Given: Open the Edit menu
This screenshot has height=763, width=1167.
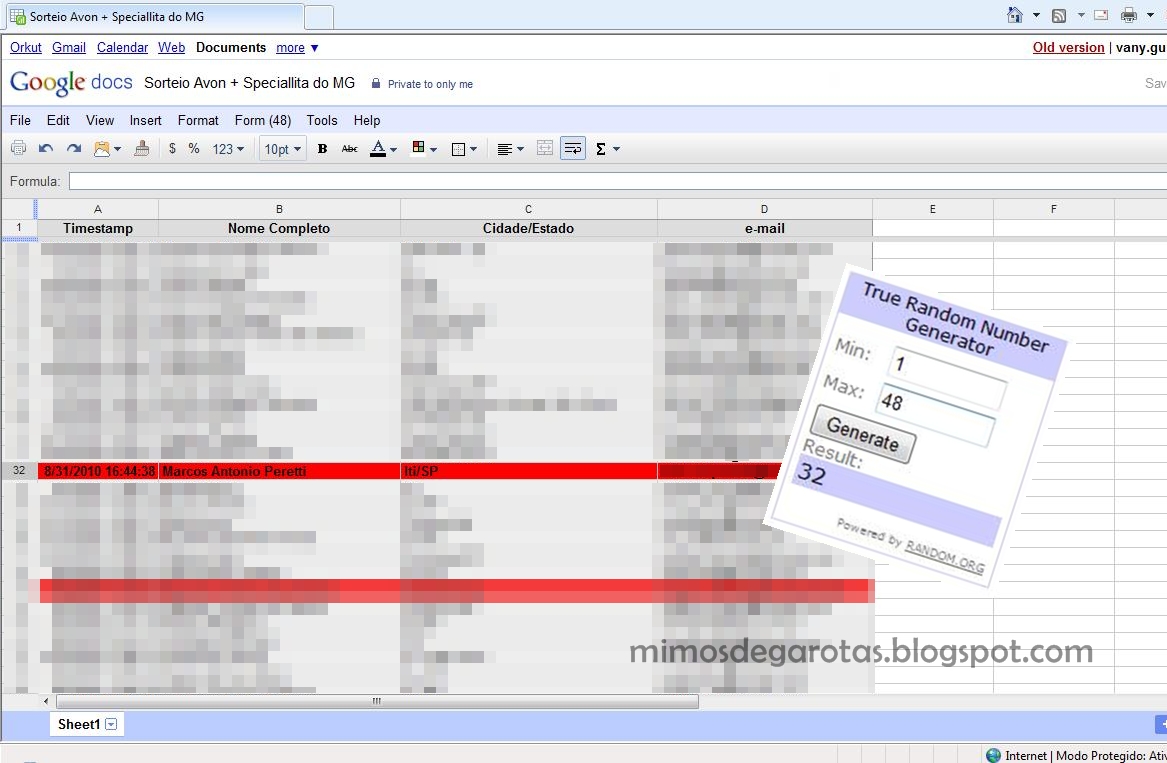Looking at the screenshot, I should pos(58,121).
